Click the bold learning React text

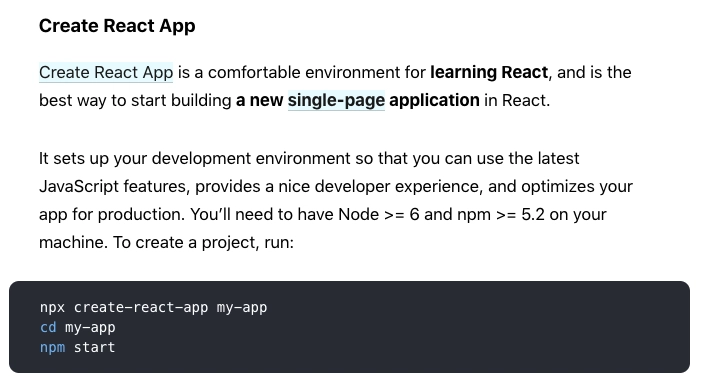pyautogui.click(x=489, y=72)
